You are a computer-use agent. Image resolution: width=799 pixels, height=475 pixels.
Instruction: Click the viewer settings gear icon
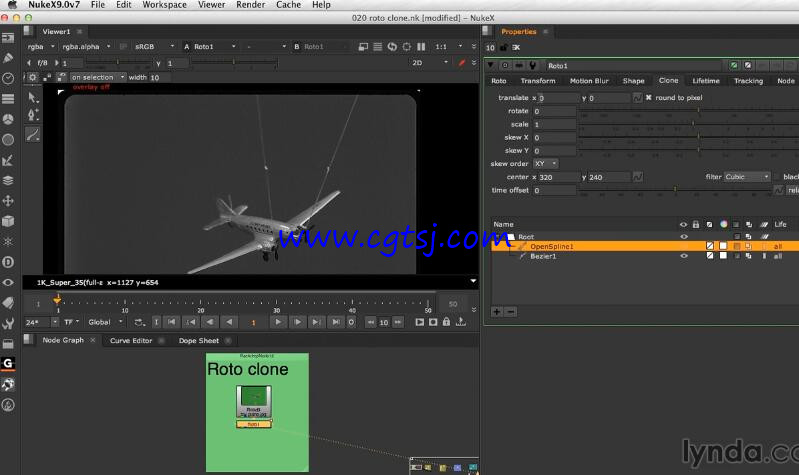33,77
